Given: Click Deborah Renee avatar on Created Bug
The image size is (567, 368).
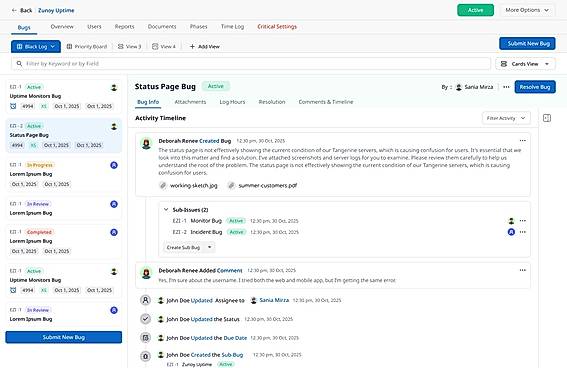Looking at the screenshot, I should click(146, 144).
